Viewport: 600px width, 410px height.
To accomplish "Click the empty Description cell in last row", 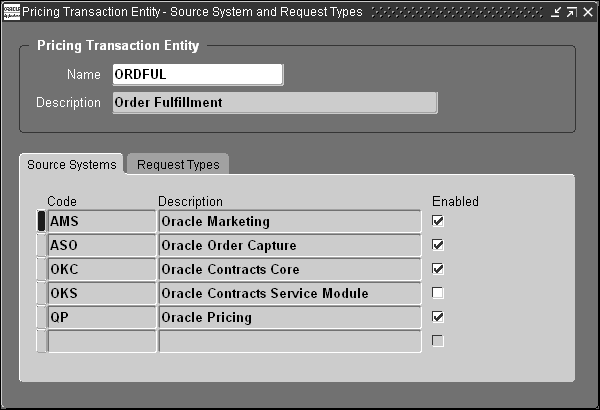I will [x=290, y=341].
